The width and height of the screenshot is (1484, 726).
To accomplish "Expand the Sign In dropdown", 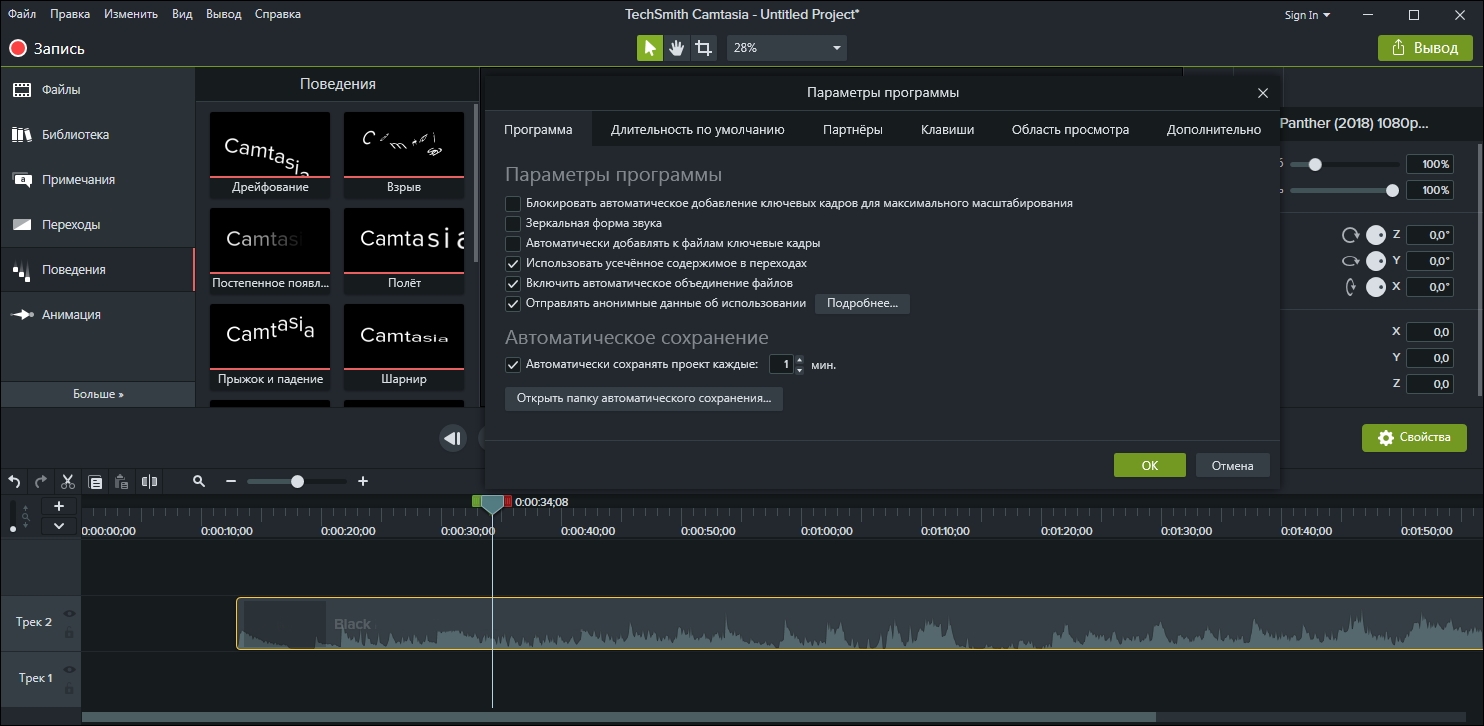I will (1307, 15).
